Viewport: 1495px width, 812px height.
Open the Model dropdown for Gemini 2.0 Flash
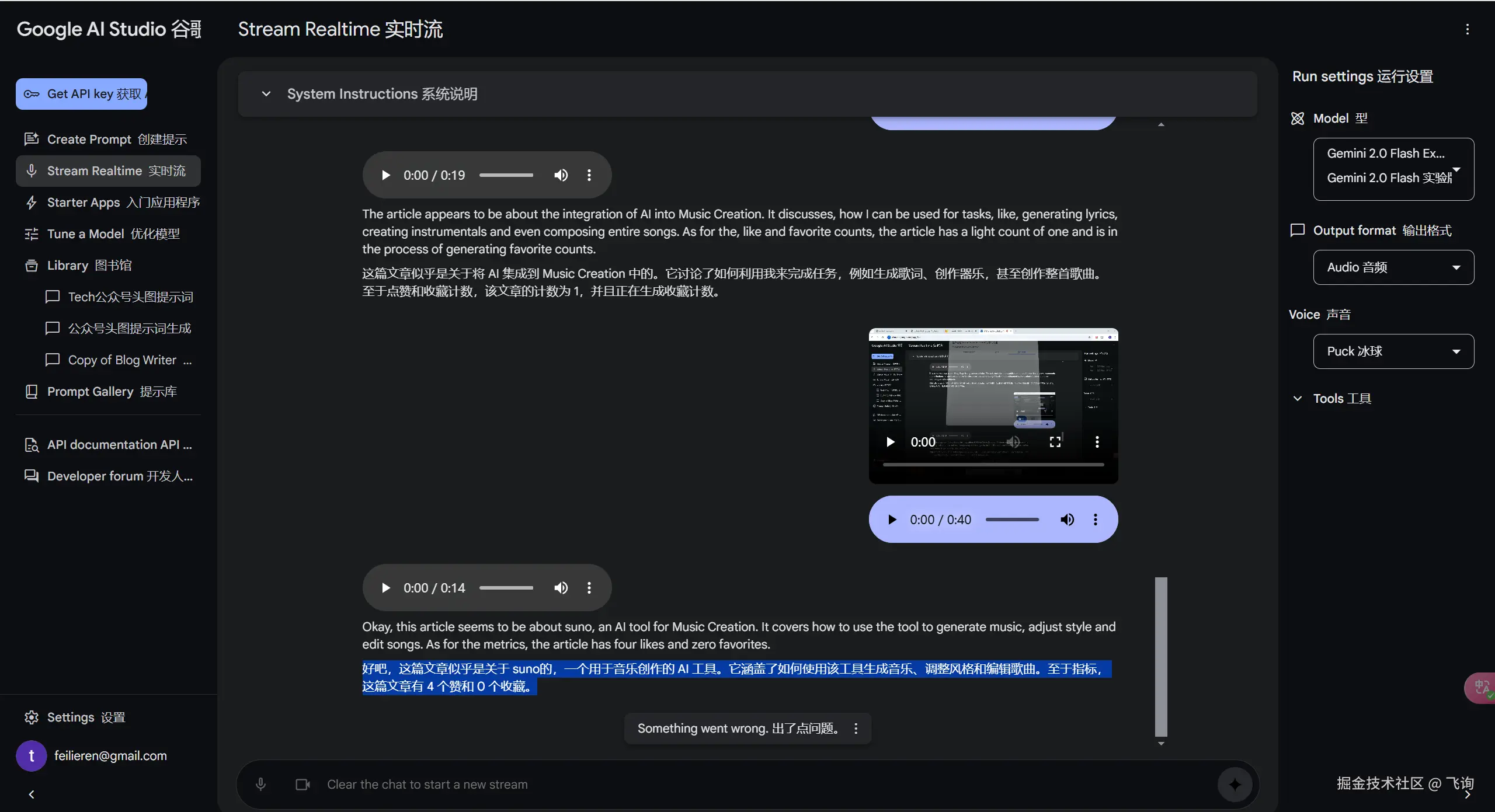(x=1393, y=169)
